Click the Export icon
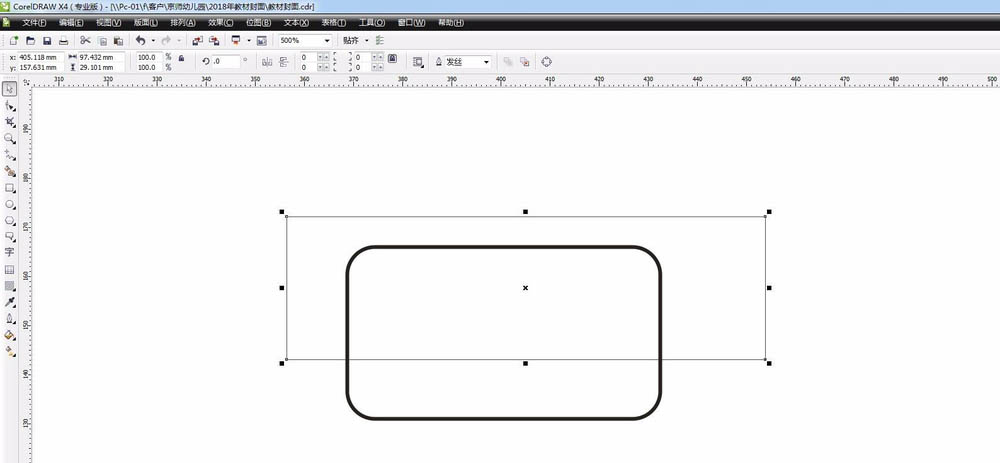1000x463 pixels. 214,40
